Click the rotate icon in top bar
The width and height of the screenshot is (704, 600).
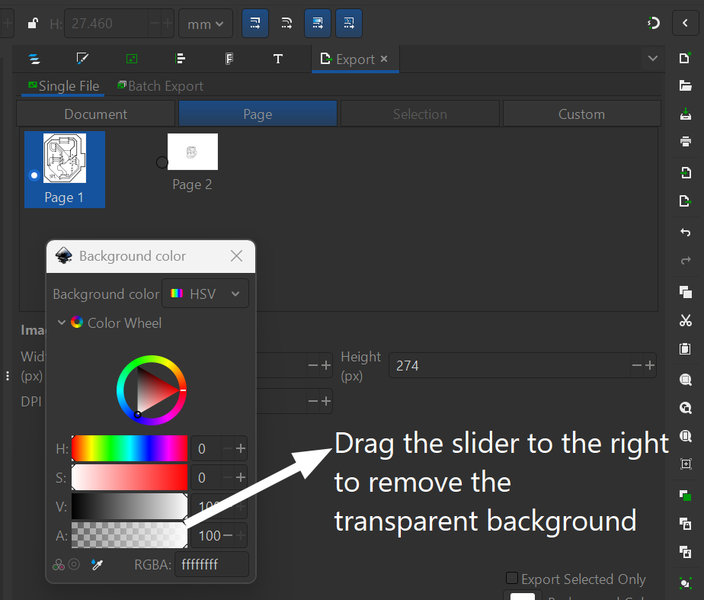[x=654, y=23]
